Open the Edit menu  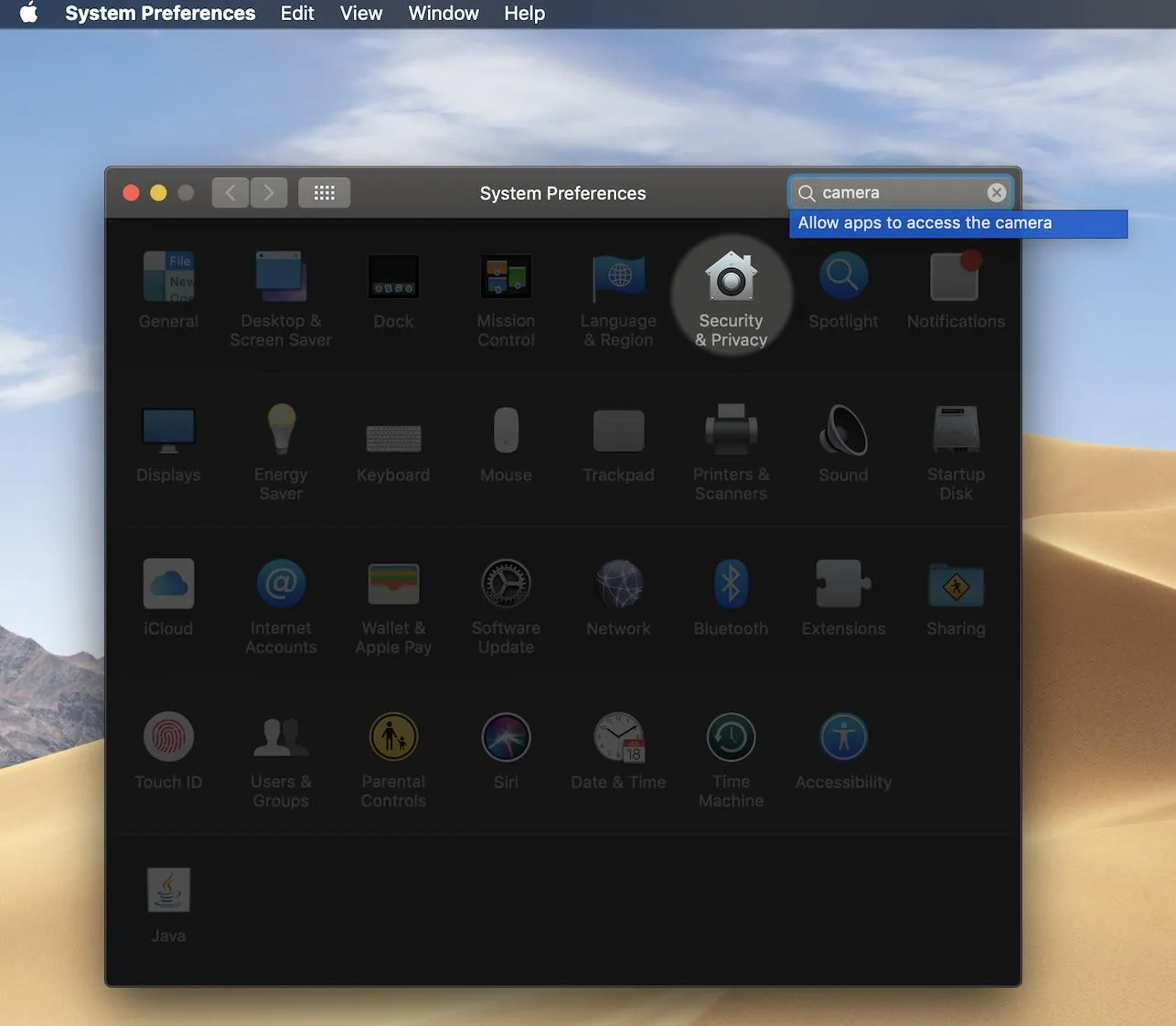[297, 14]
